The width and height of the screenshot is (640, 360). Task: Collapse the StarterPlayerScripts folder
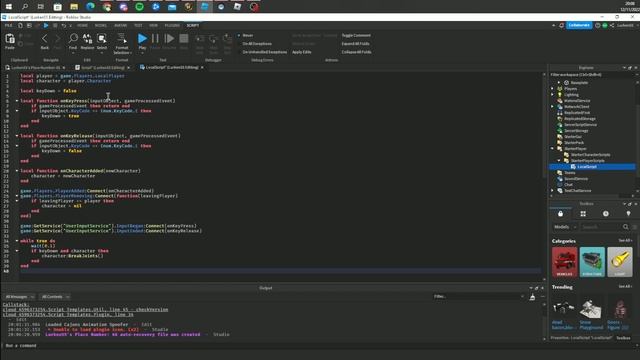[559, 161]
